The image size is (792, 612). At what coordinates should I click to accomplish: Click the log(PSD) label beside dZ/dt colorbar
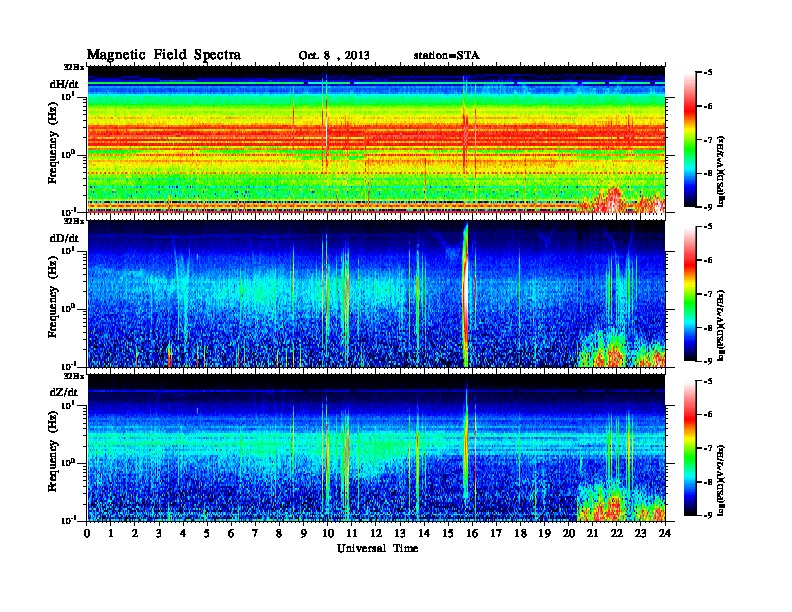(x=722, y=480)
